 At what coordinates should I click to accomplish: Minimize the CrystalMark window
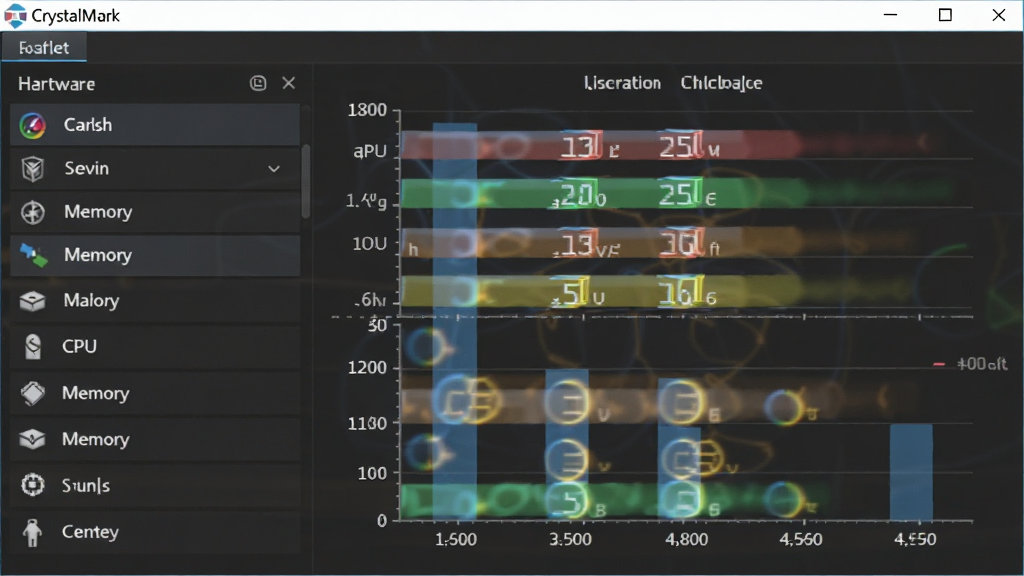(890, 15)
